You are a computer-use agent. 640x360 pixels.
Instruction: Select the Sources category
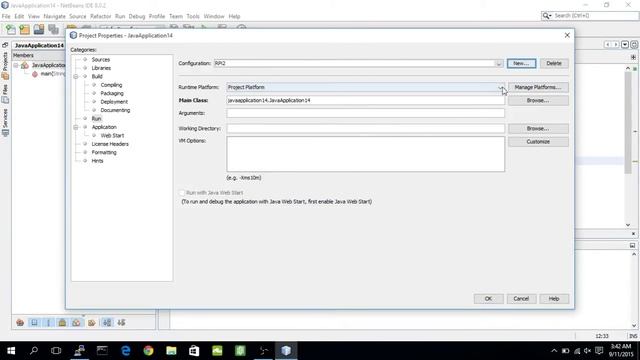(x=101, y=60)
